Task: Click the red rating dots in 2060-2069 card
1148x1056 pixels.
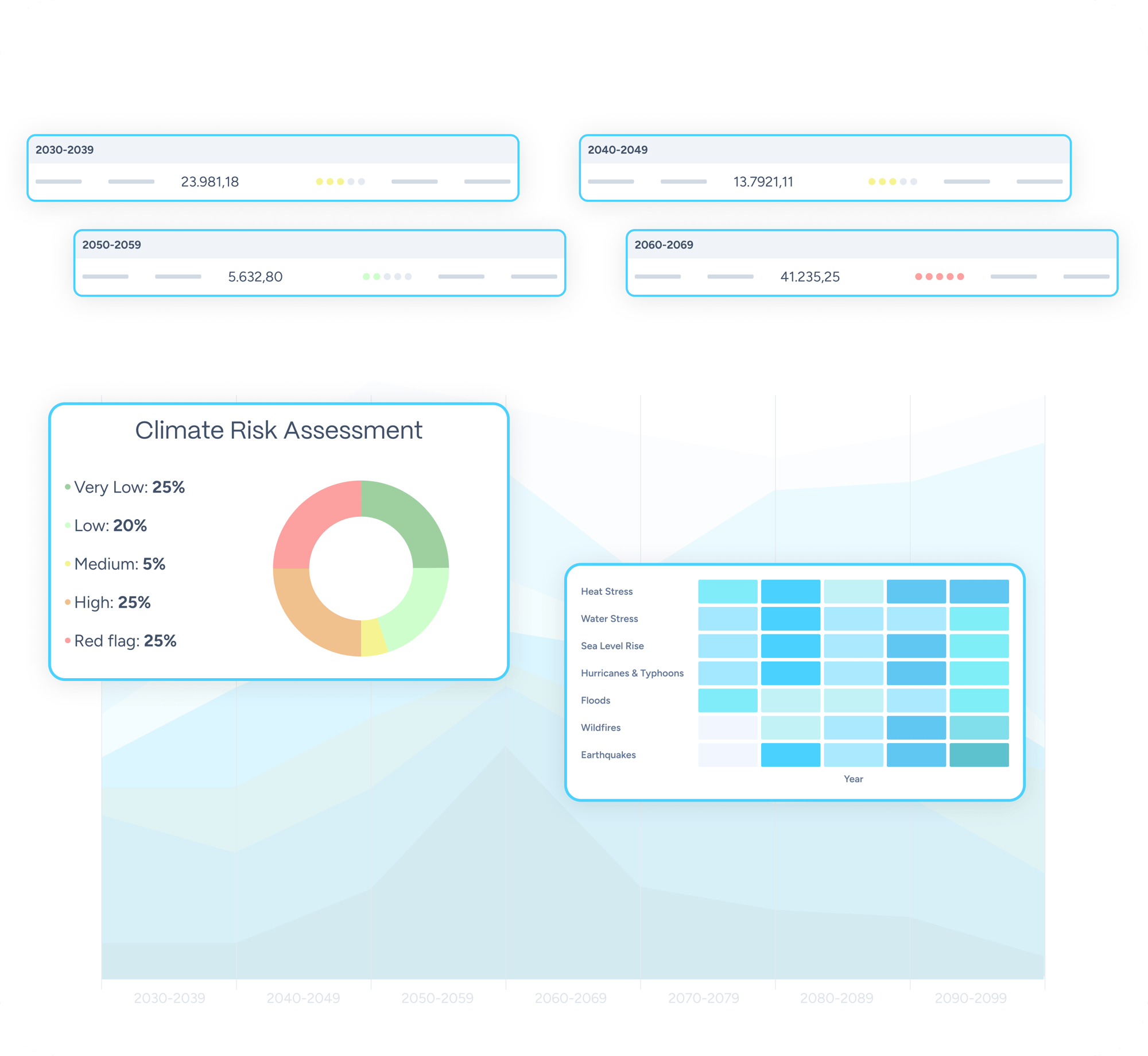Action: 939,277
